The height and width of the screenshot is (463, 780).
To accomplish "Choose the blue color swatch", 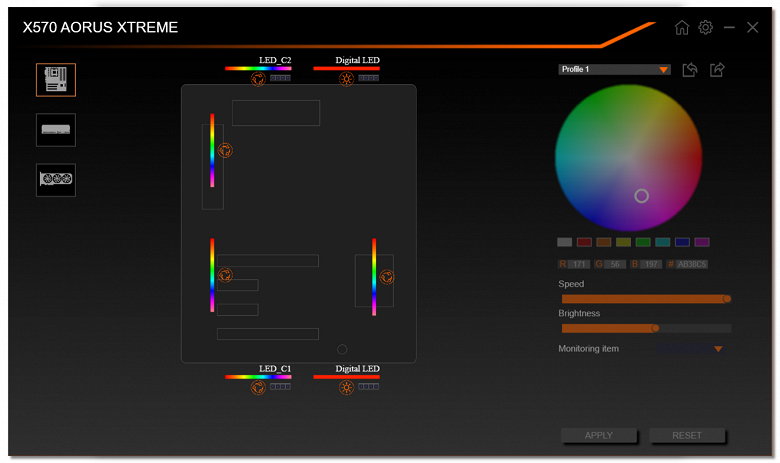I will click(x=682, y=242).
